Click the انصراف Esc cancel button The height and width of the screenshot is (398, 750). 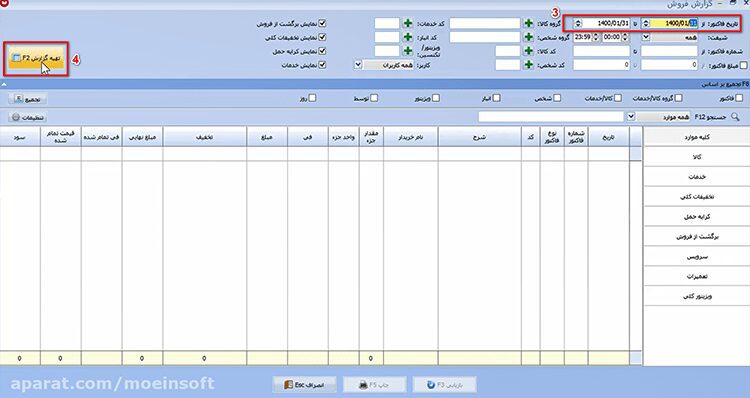305,385
